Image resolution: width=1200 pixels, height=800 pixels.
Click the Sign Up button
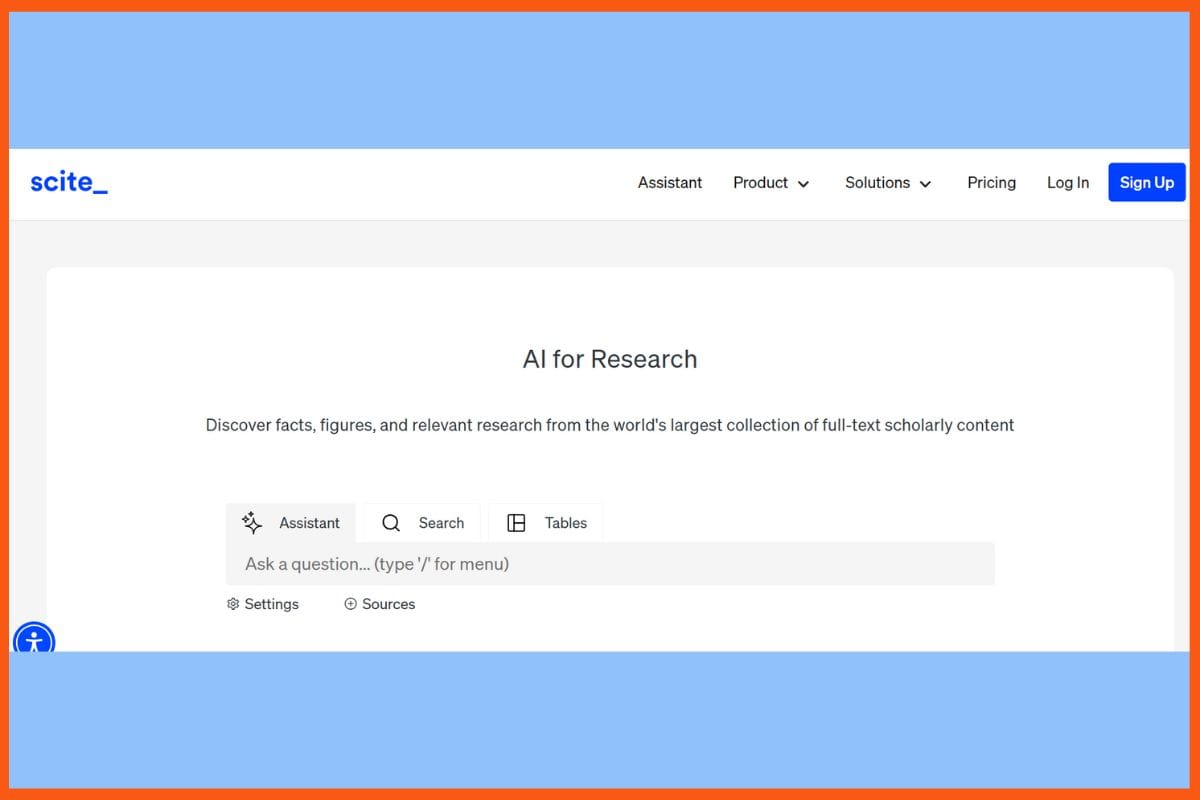(1146, 182)
